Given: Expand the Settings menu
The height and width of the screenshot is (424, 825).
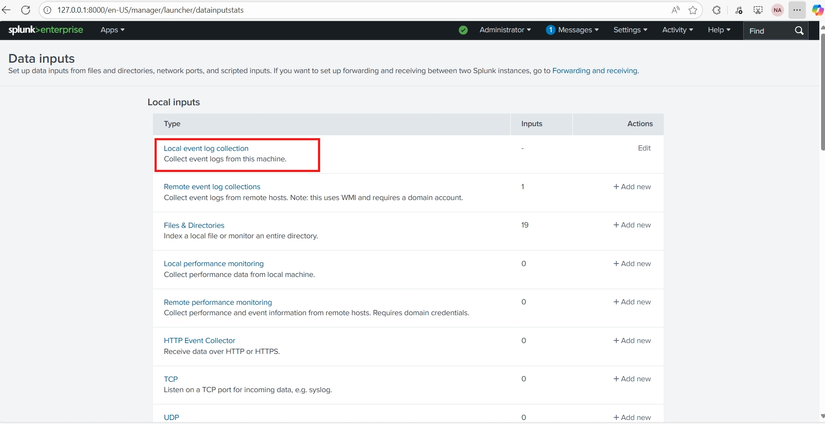Looking at the screenshot, I should (630, 30).
